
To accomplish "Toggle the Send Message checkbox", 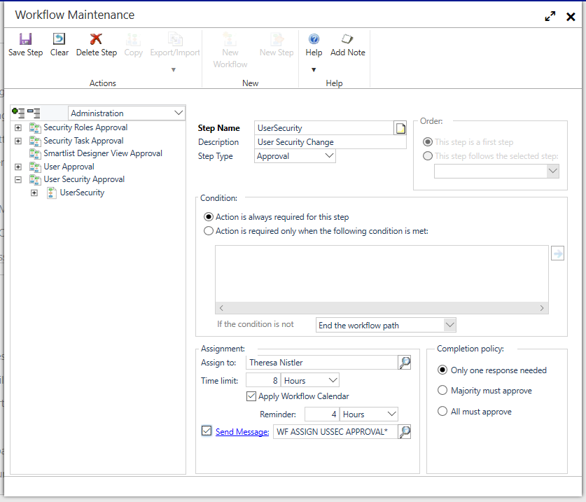I will coord(206,431).
